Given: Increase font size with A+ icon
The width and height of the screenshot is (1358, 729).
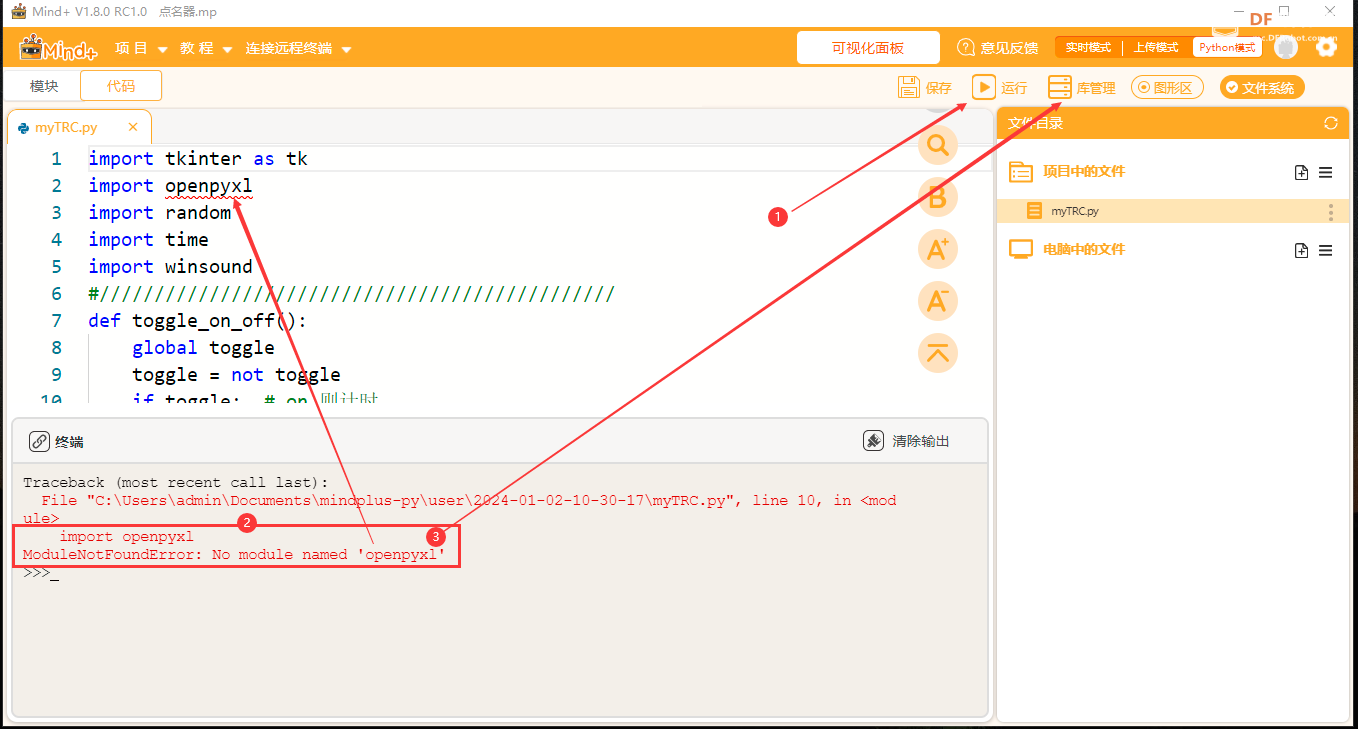Looking at the screenshot, I should click(x=937, y=249).
